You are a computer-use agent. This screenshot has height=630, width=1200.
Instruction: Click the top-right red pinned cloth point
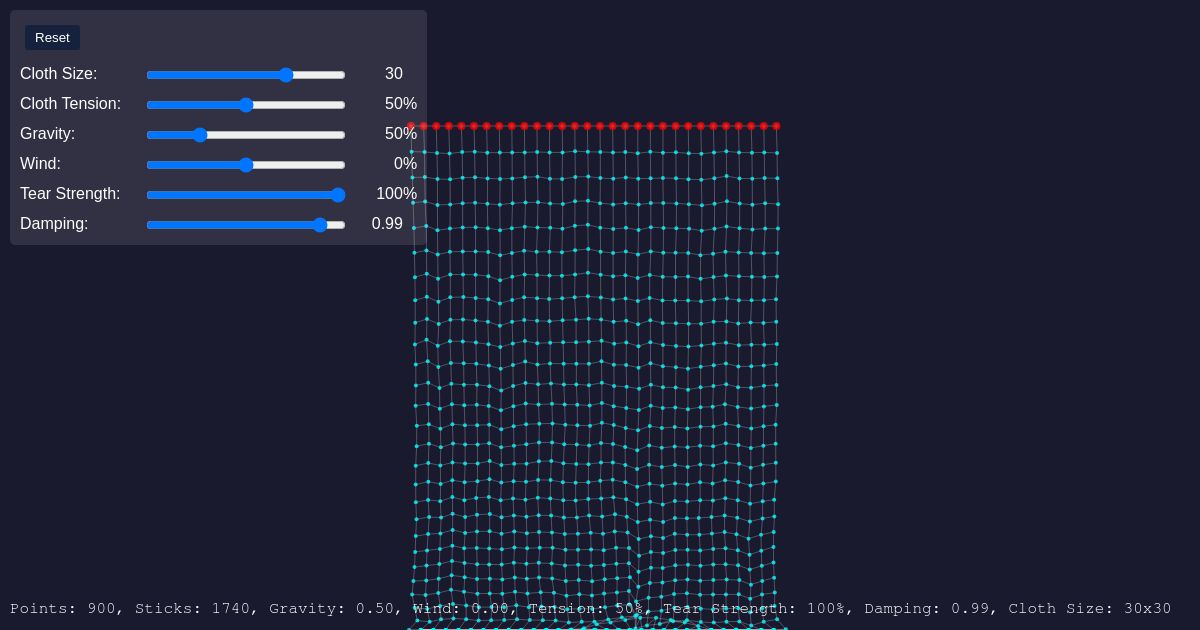tap(776, 126)
